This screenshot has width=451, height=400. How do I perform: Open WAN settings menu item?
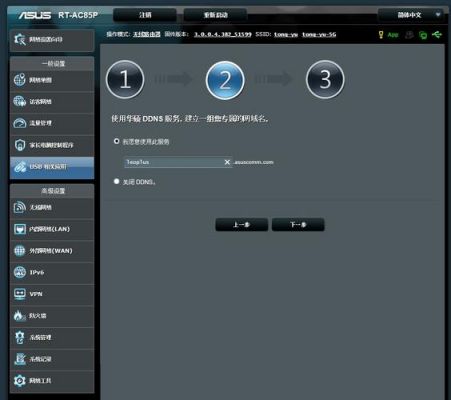pos(52,251)
